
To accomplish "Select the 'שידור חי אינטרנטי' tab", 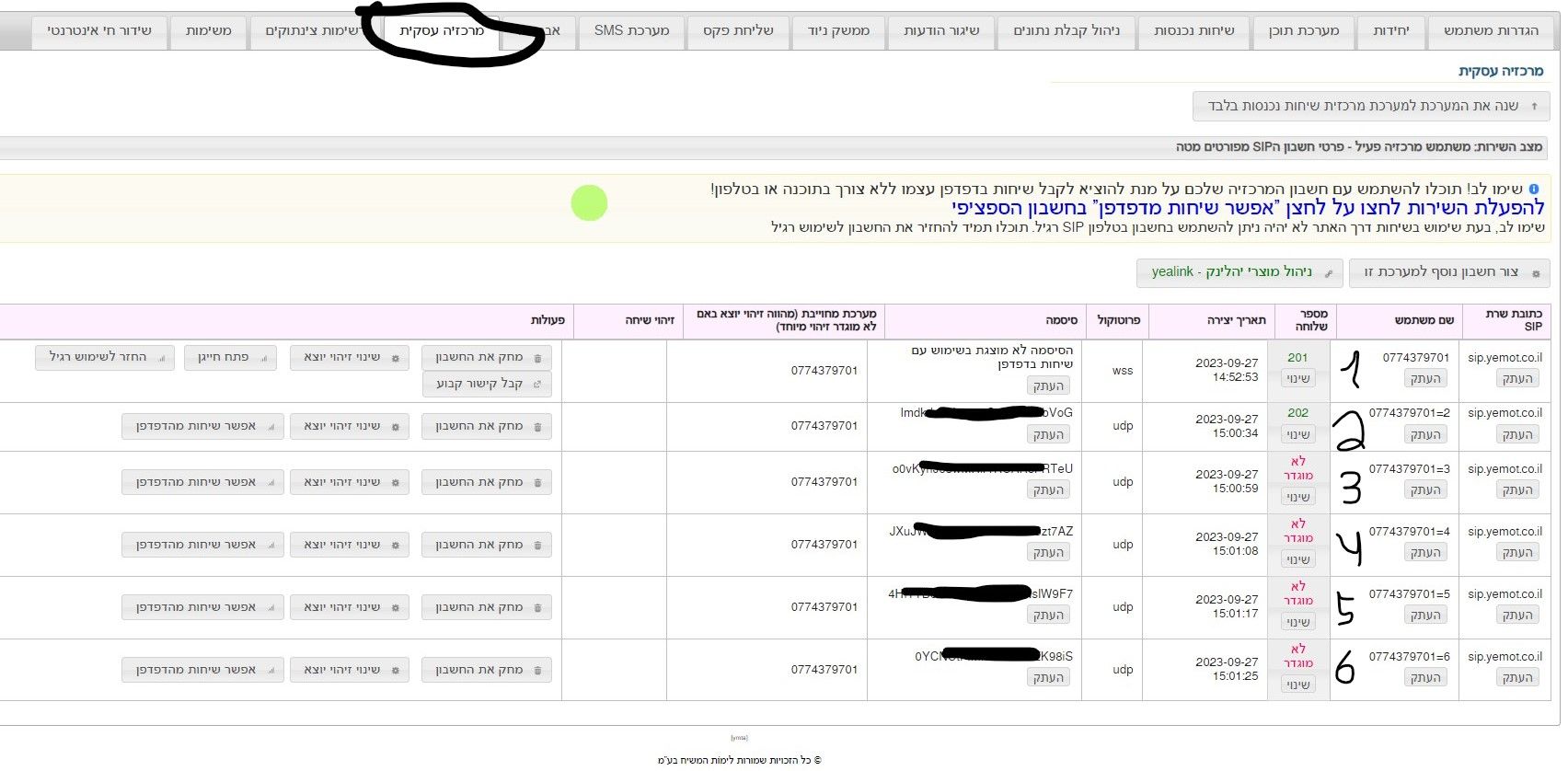I will pos(99,31).
